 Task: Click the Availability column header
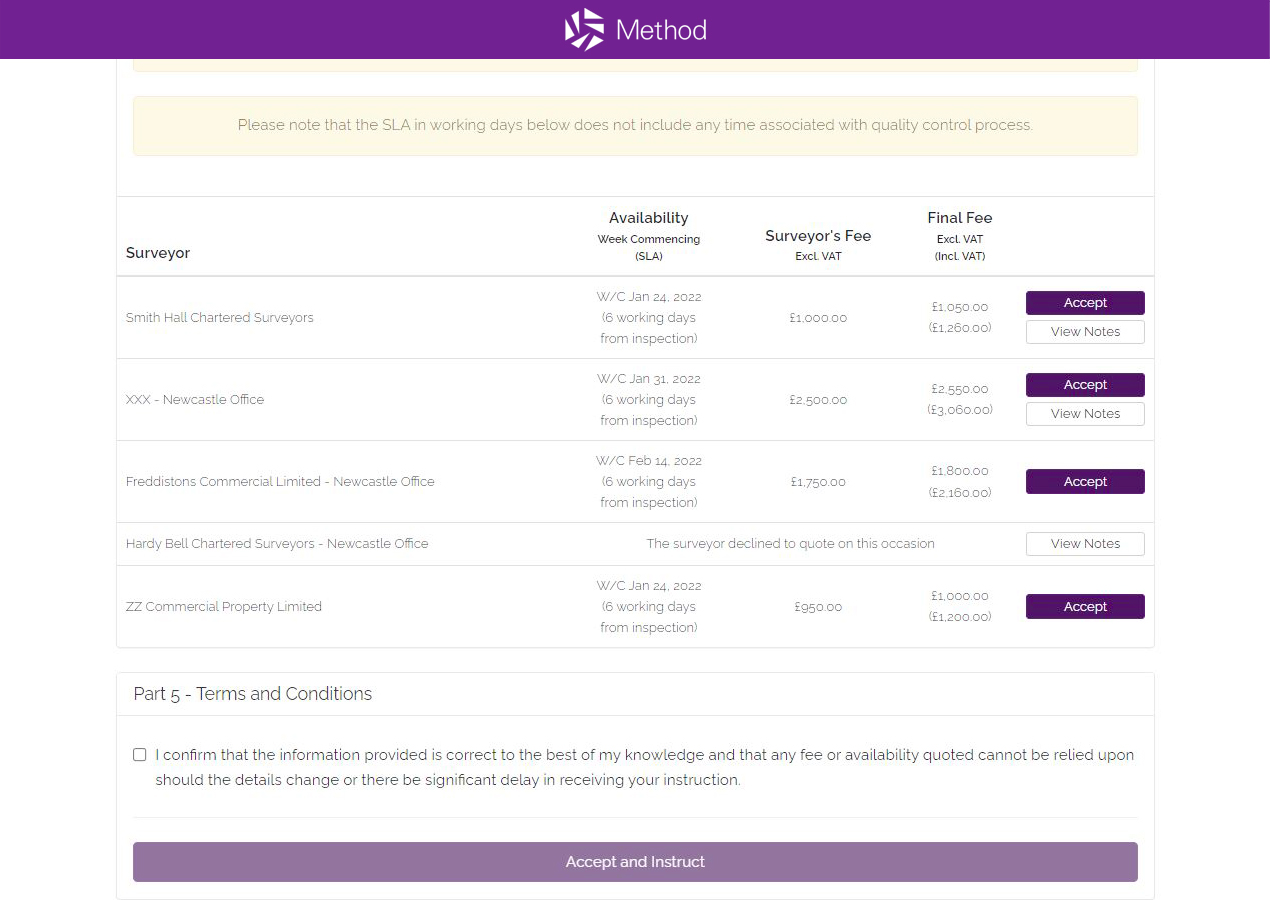648,218
